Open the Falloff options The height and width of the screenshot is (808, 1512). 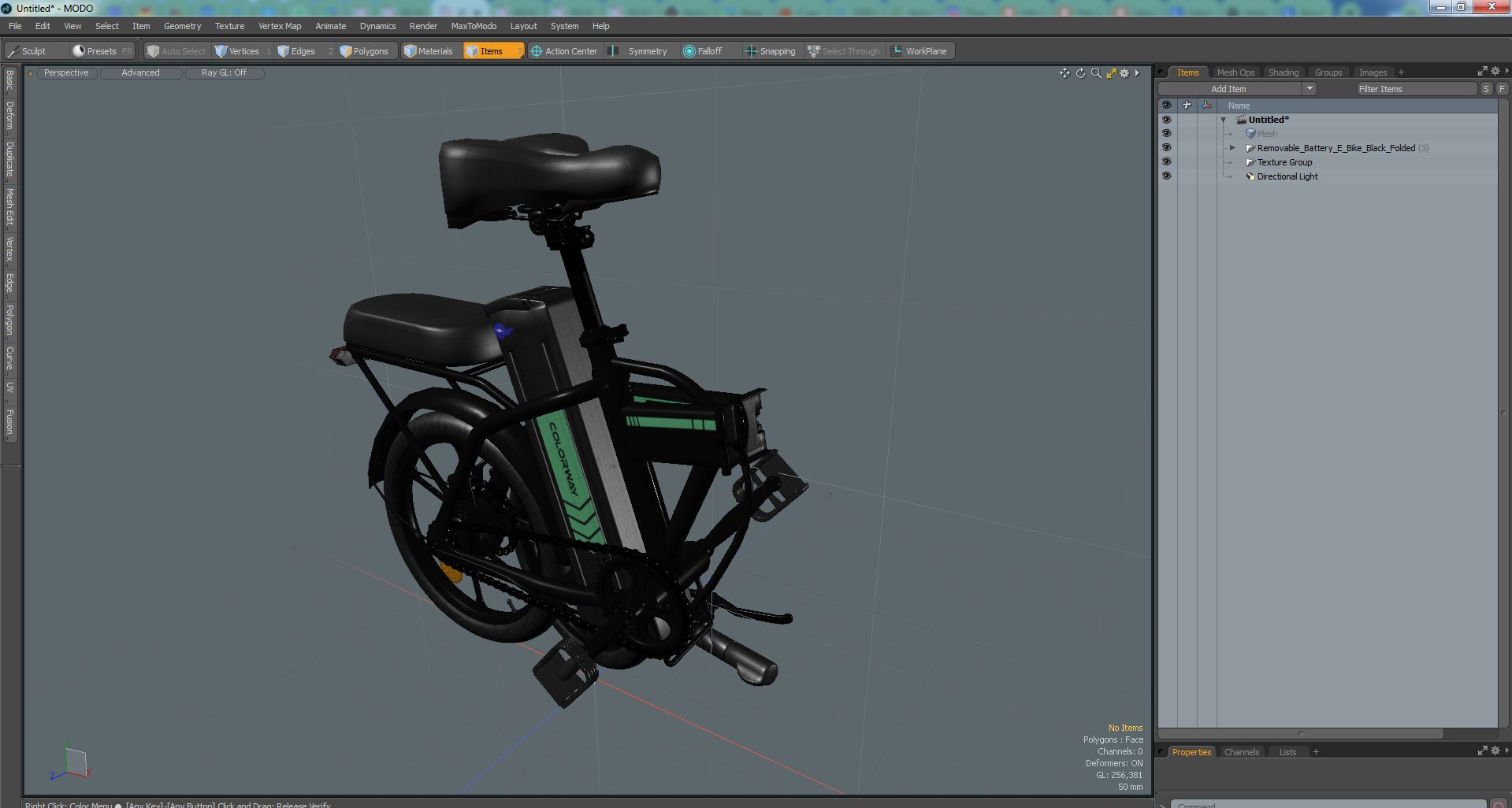709,51
